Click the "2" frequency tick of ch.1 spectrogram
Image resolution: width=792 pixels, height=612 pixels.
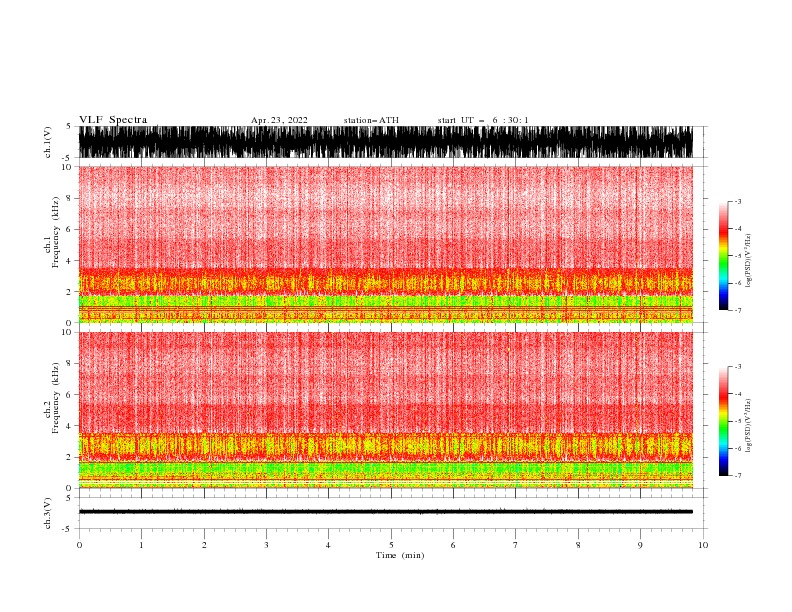69,292
